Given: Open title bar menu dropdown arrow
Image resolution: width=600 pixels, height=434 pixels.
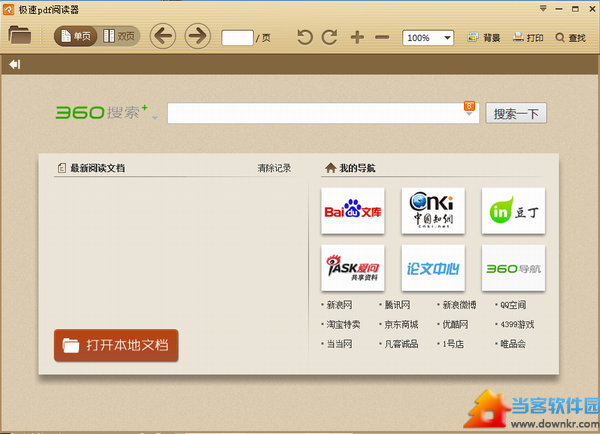Looking at the screenshot, I should click(x=543, y=8).
